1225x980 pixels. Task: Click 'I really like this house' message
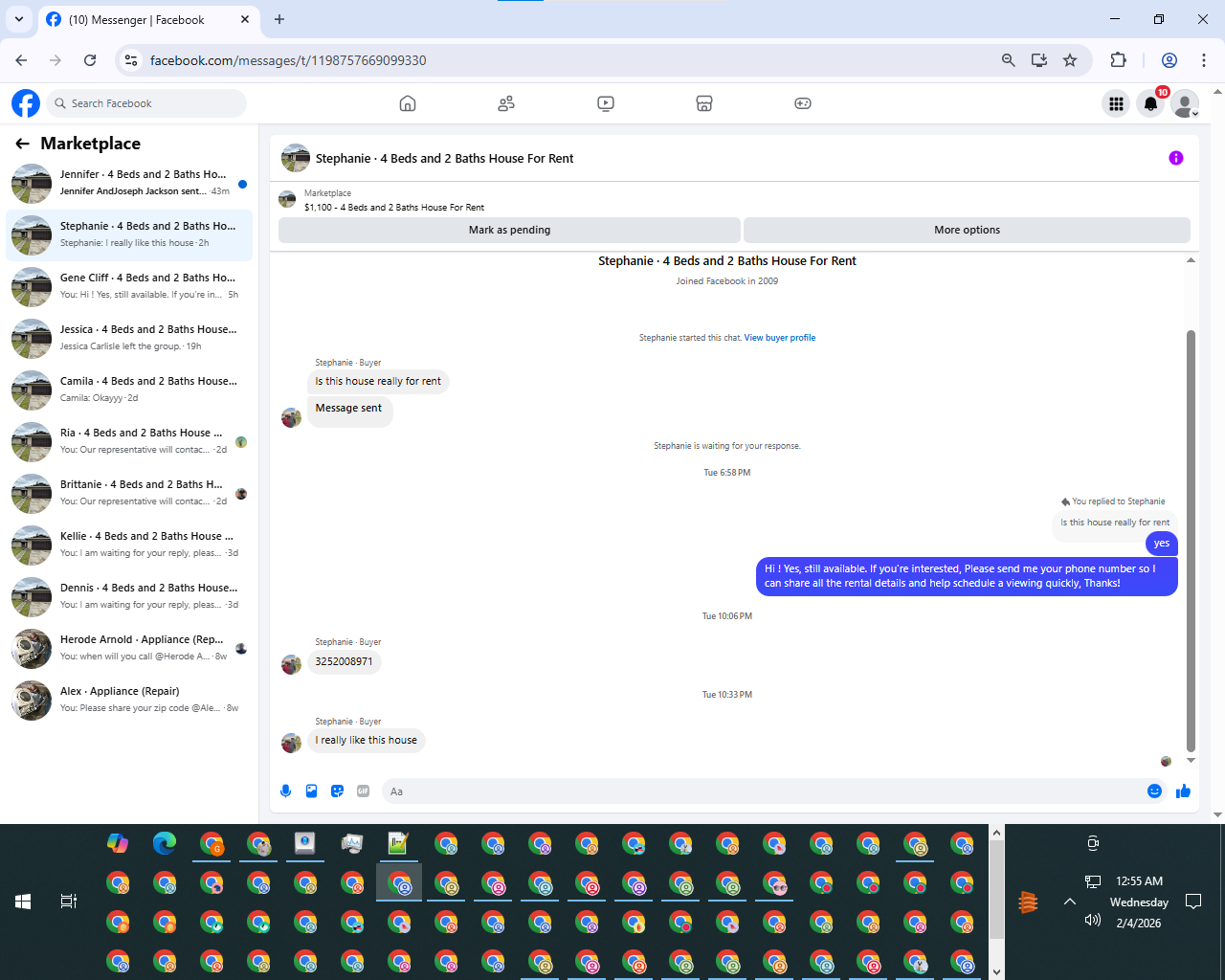[366, 740]
